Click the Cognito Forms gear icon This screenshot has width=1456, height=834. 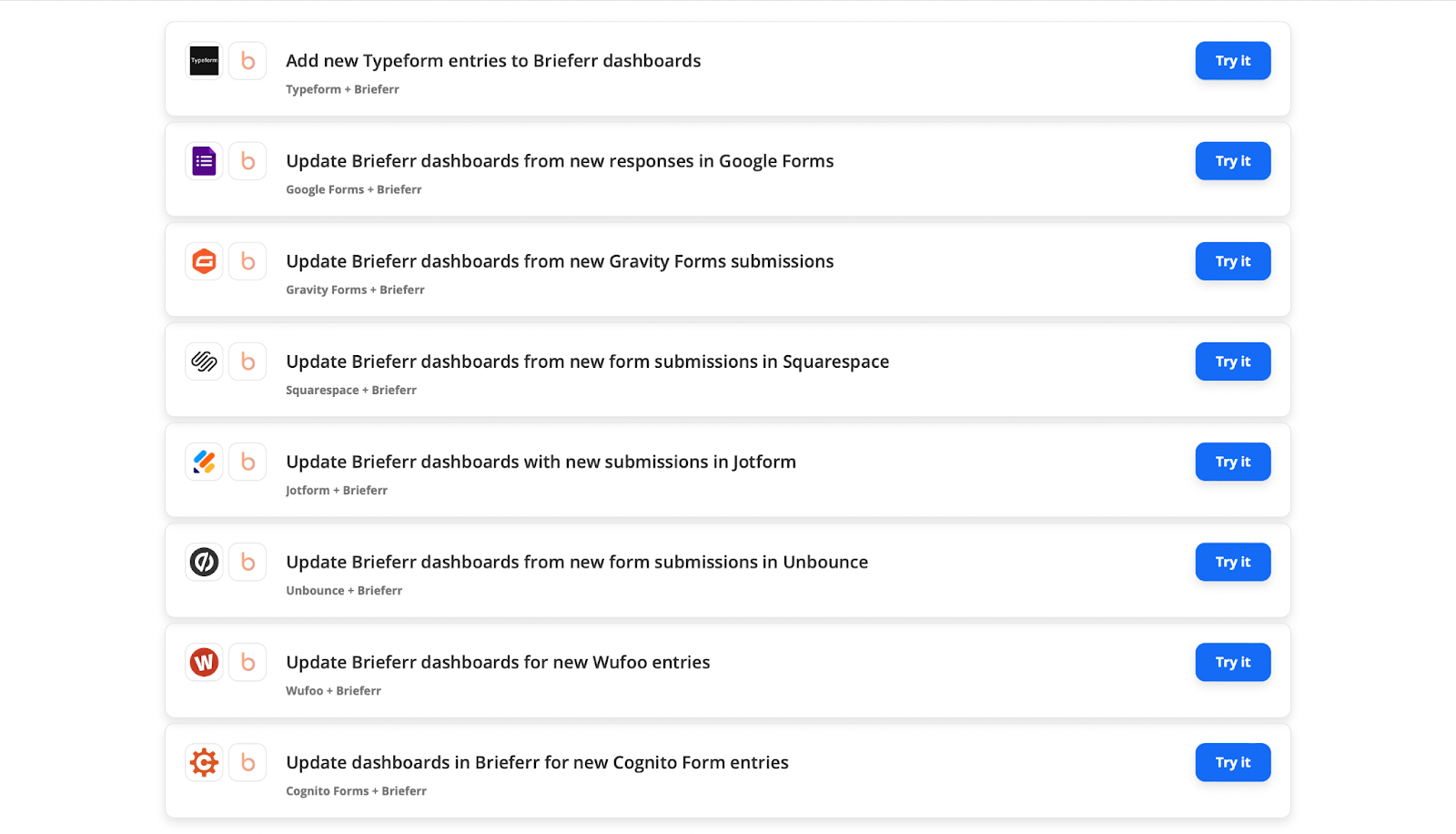(x=204, y=762)
